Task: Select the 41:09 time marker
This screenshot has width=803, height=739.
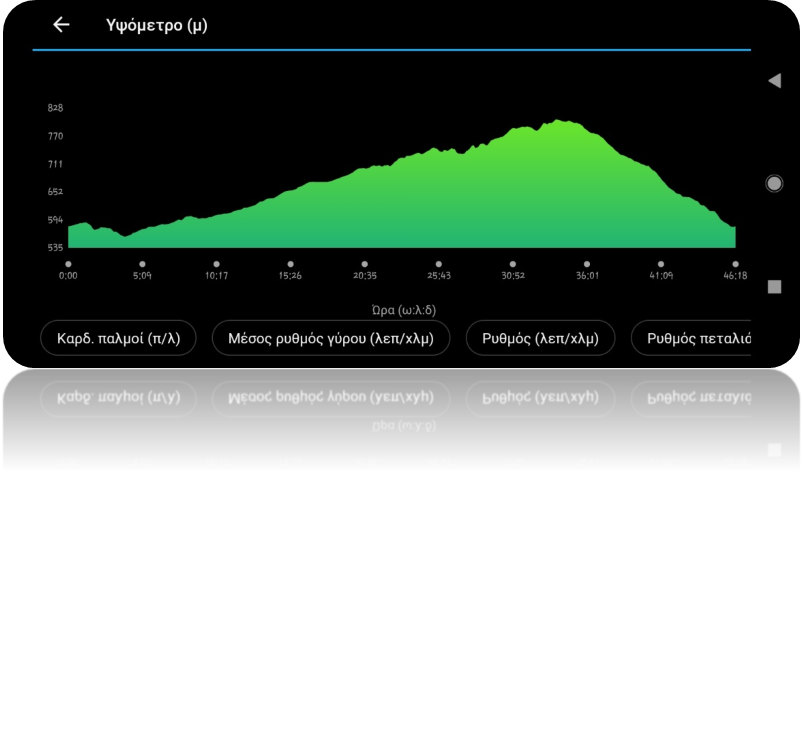Action: click(661, 271)
